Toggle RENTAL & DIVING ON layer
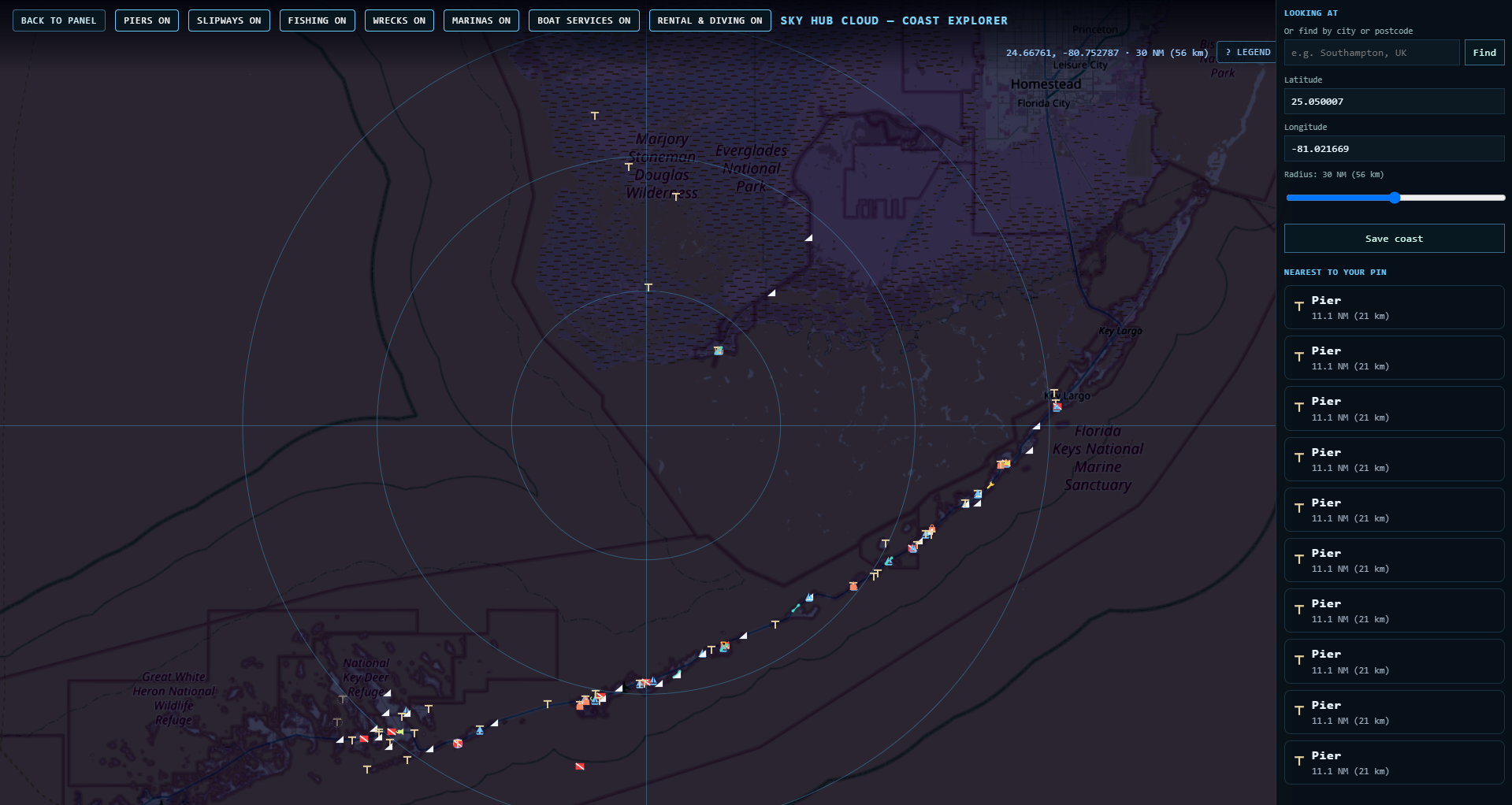The image size is (1512, 805). [710, 20]
